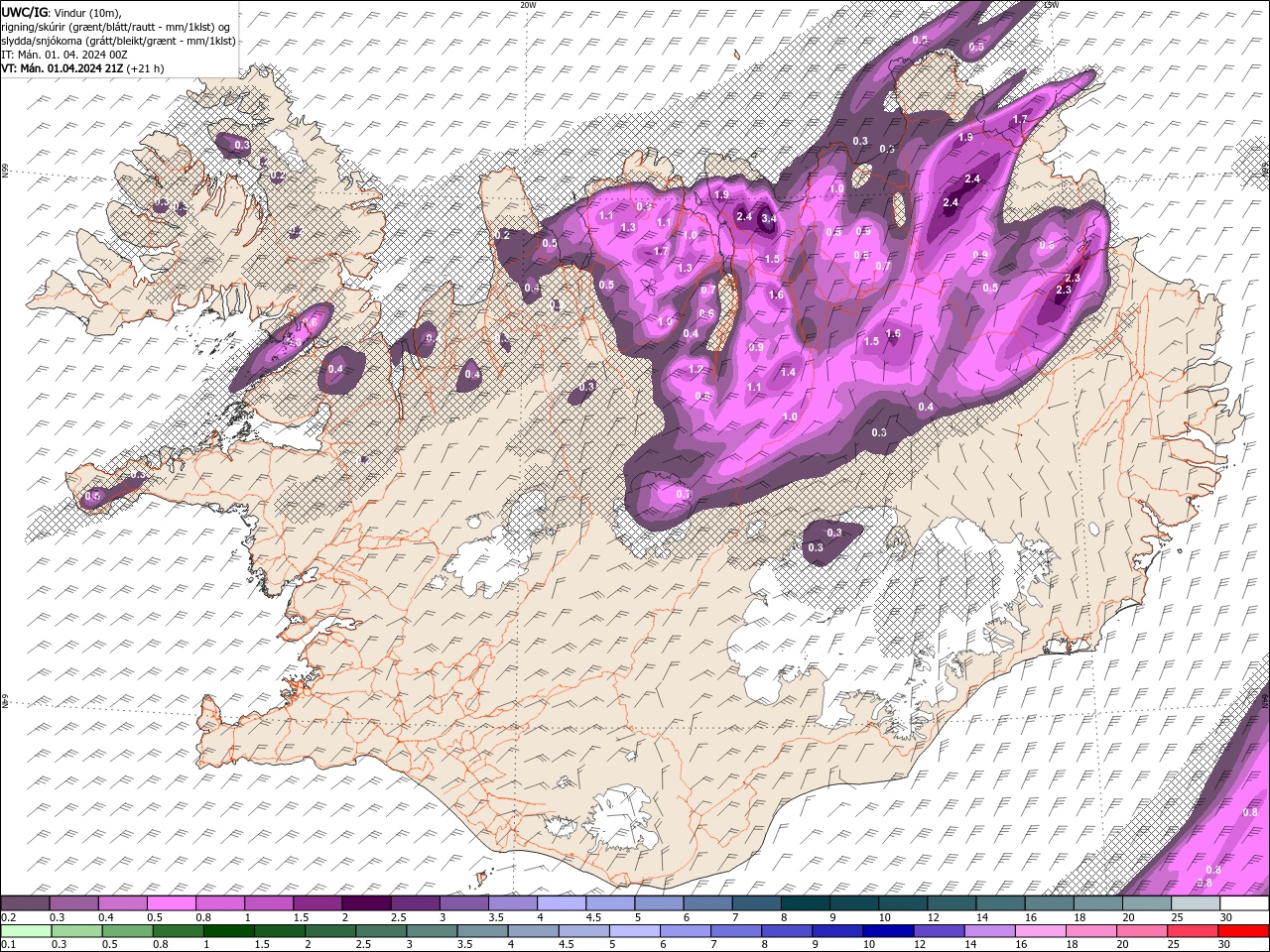
Task: Pick the bright red swatch labeled 30, lower row
Action: [x=1244, y=931]
